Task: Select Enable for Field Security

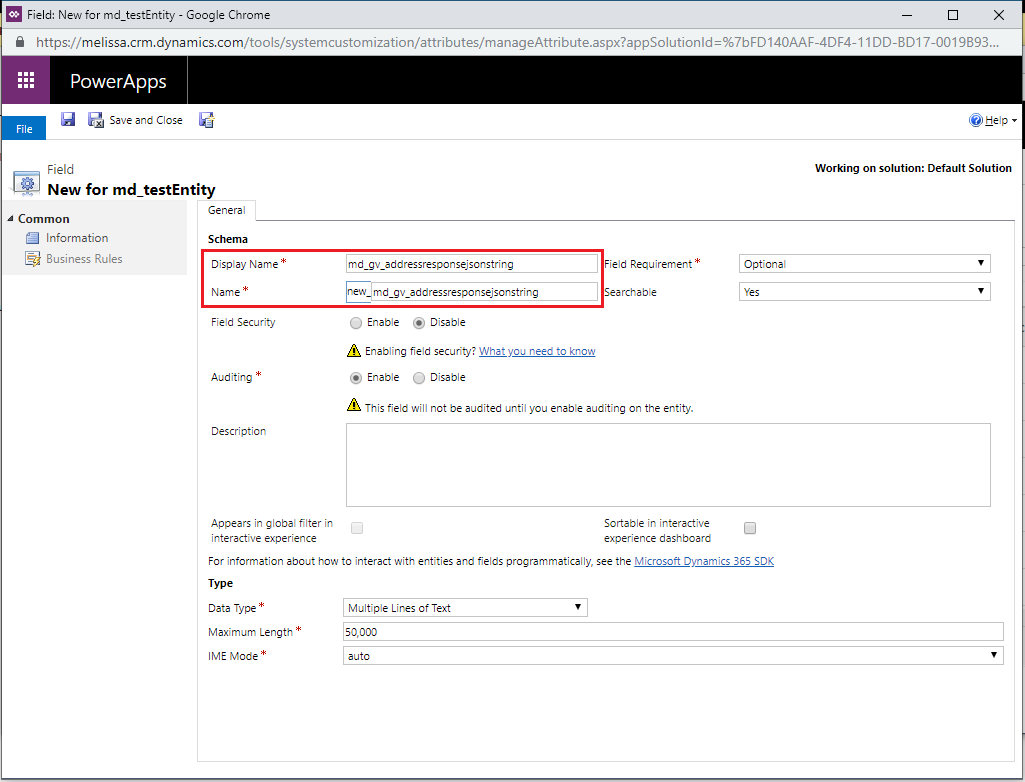Action: click(356, 323)
